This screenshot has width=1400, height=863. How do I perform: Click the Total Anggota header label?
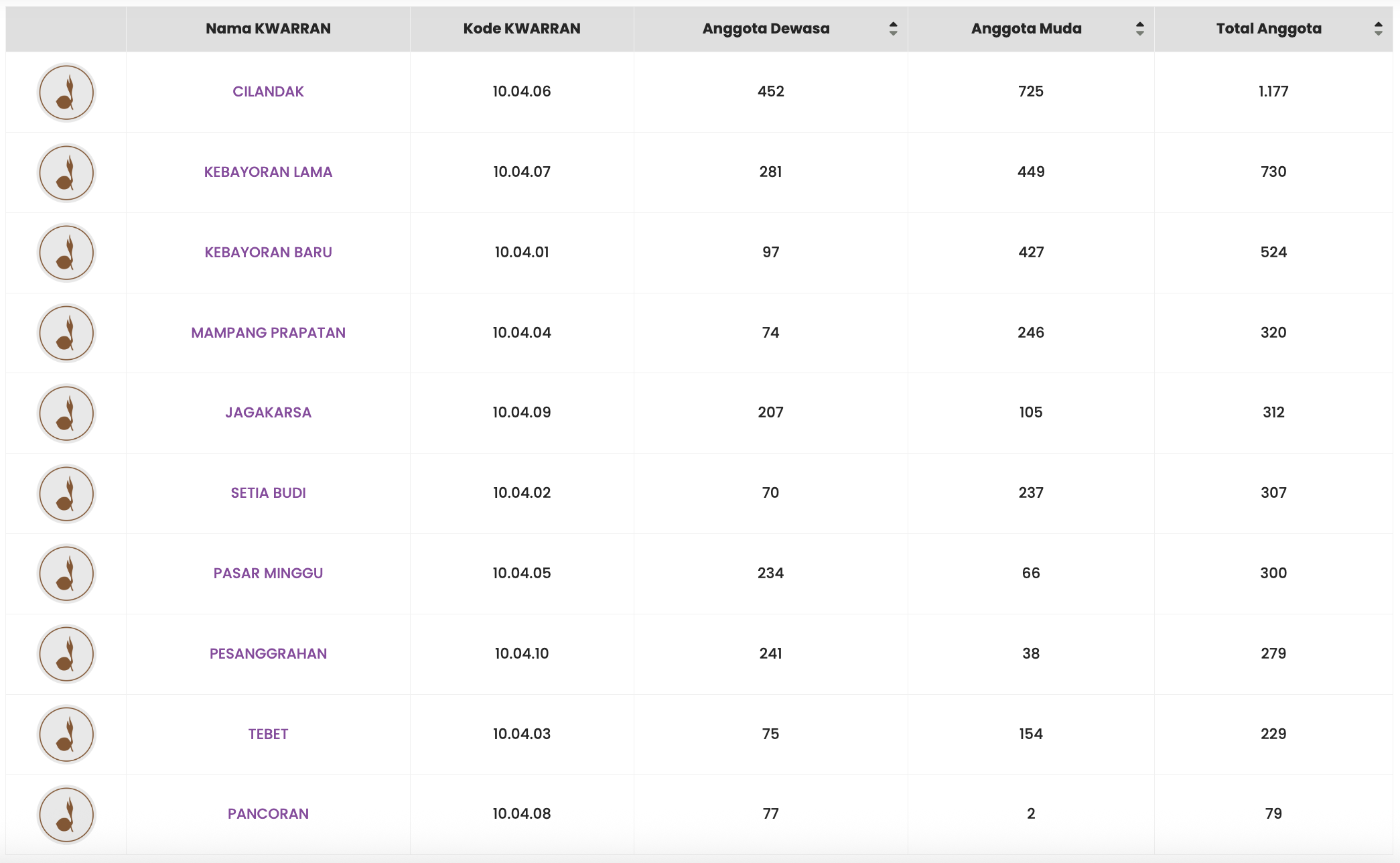(1269, 29)
